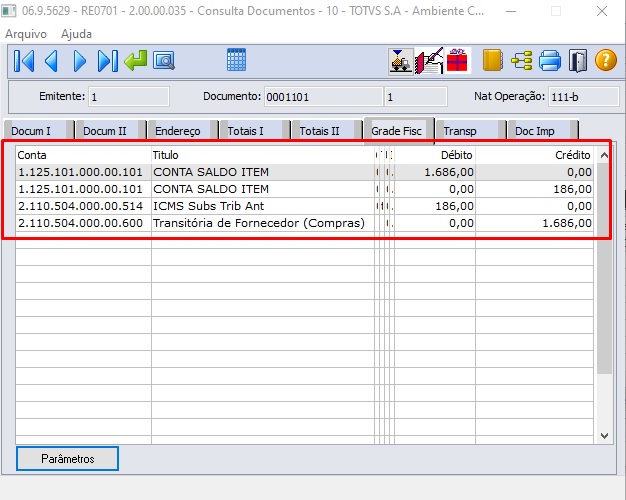
Task: Switch to the Totais II tab
Action: pos(325,131)
